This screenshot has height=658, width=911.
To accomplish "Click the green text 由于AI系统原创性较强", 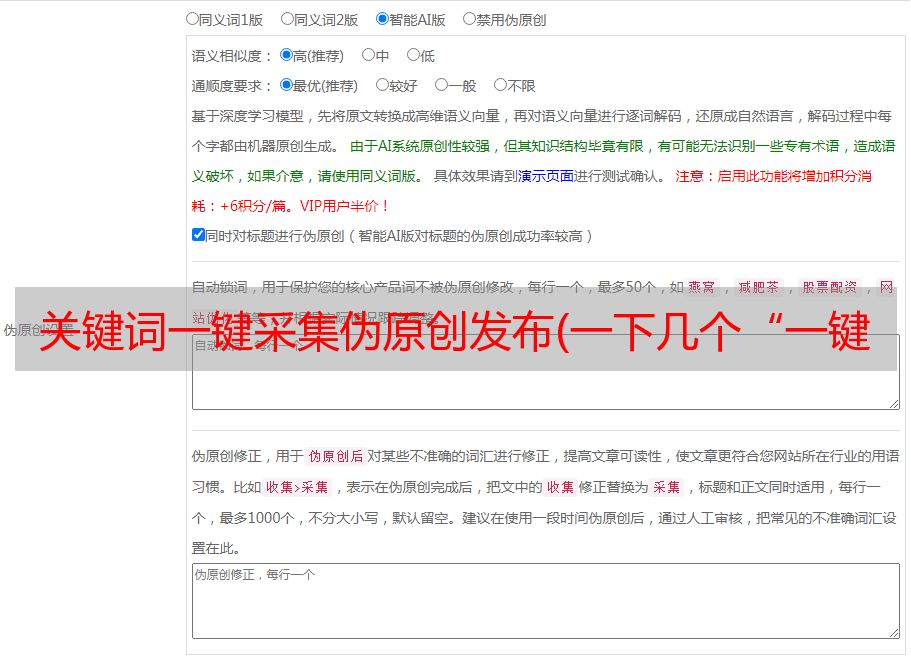I will point(420,146).
